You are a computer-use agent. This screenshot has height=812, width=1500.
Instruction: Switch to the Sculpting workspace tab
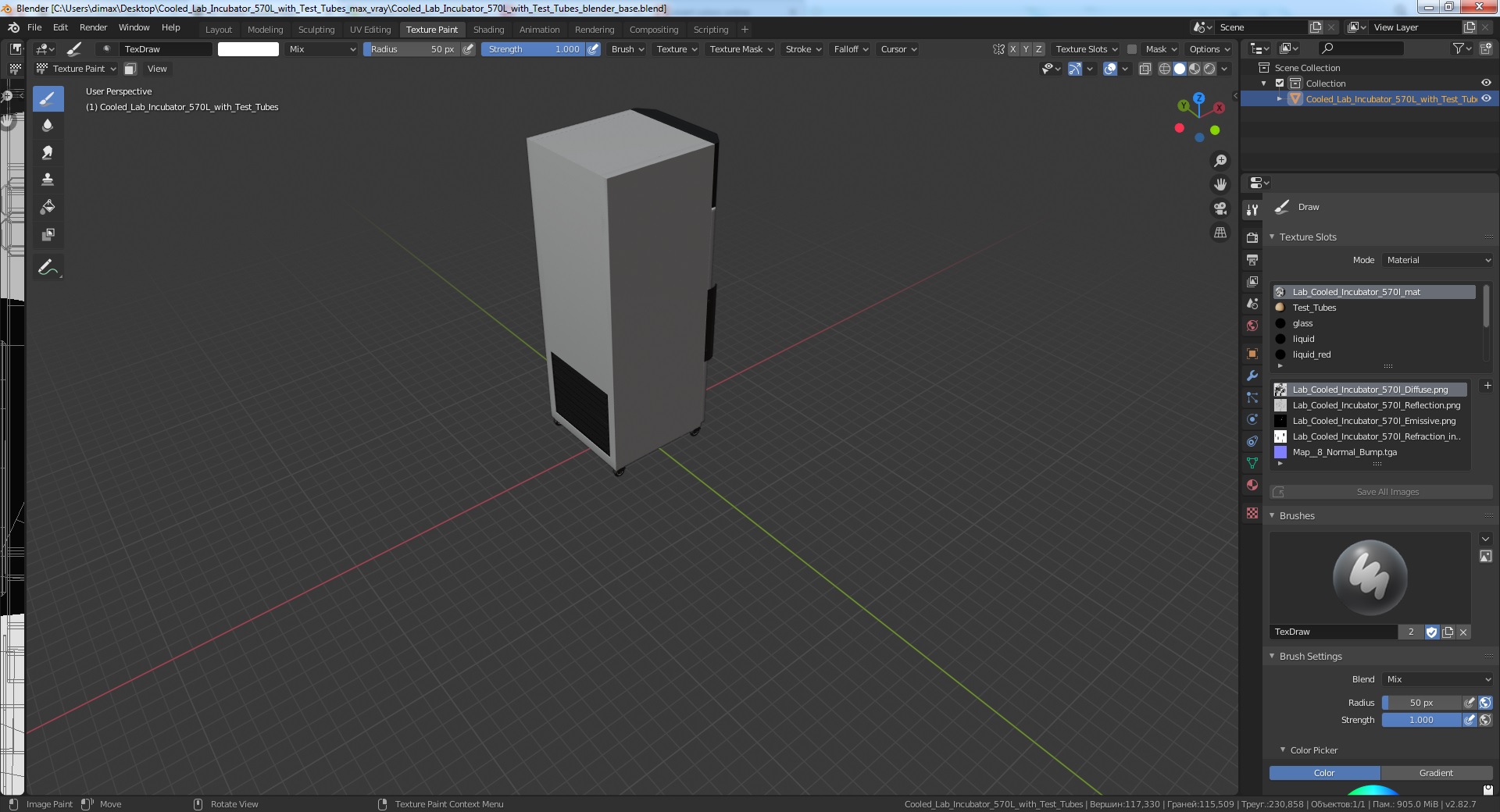coord(316,30)
